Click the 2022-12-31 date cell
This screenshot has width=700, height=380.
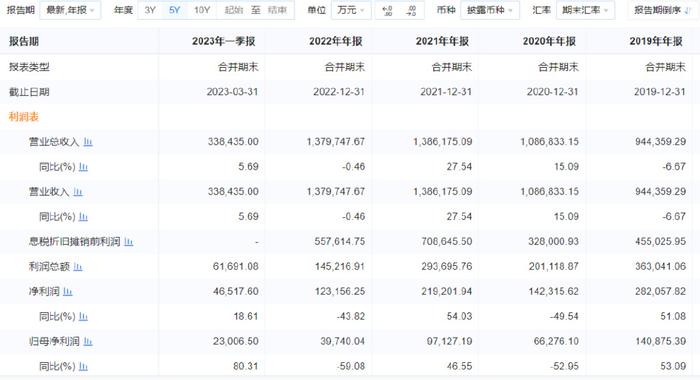click(x=339, y=92)
